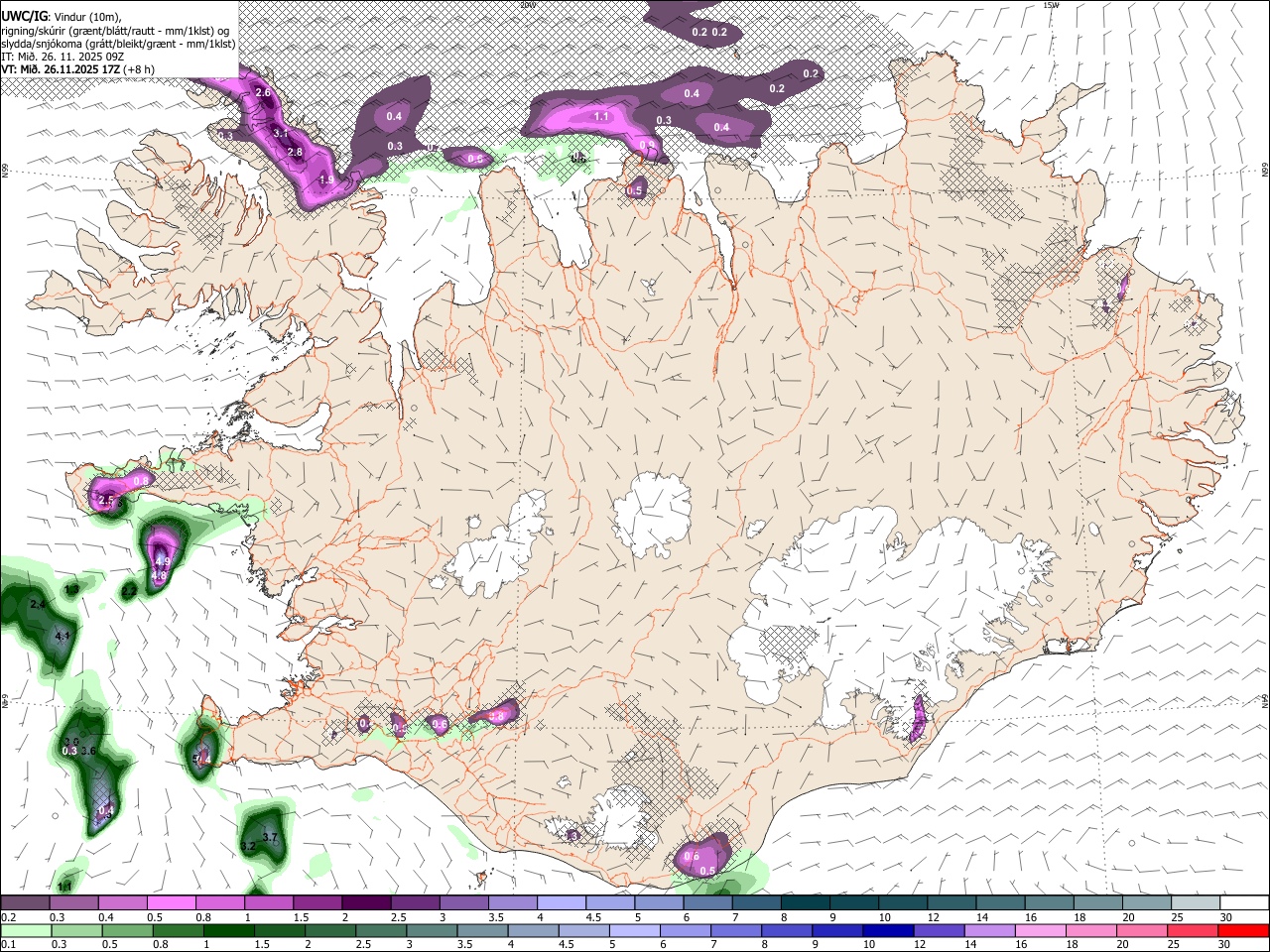Click the light pink 16–18 rain legend swatch
Image resolution: width=1270 pixels, height=952 pixels.
[1040, 930]
